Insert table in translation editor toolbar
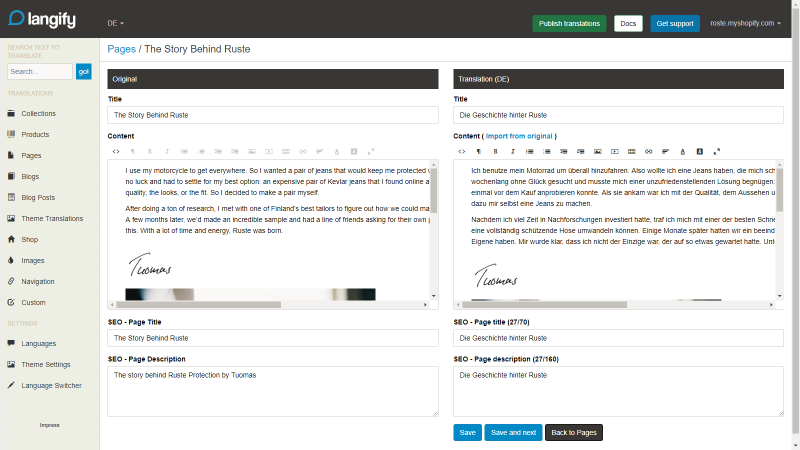800x450 pixels. 632,152
